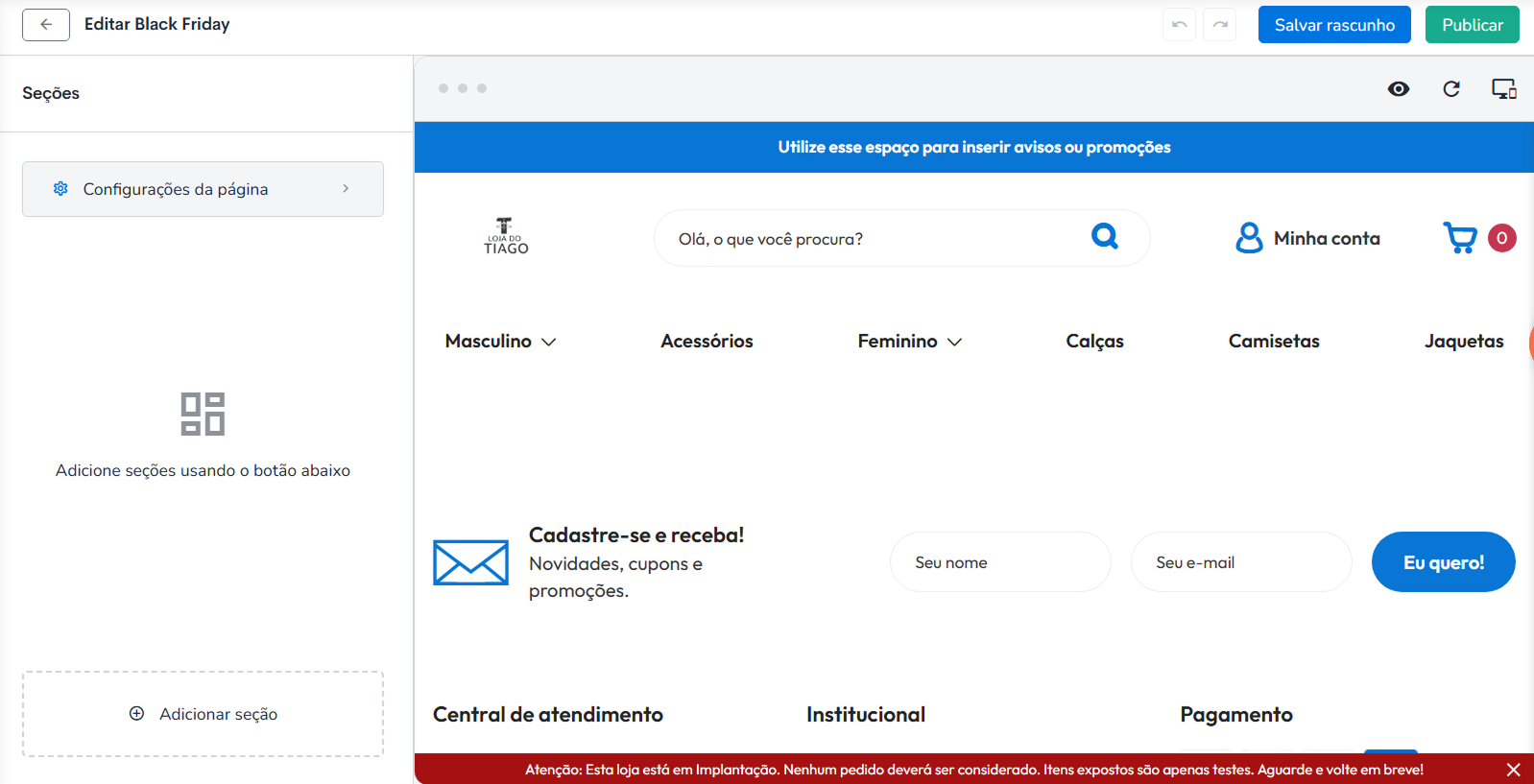Click the Pagamento footer heading

tap(1236, 715)
